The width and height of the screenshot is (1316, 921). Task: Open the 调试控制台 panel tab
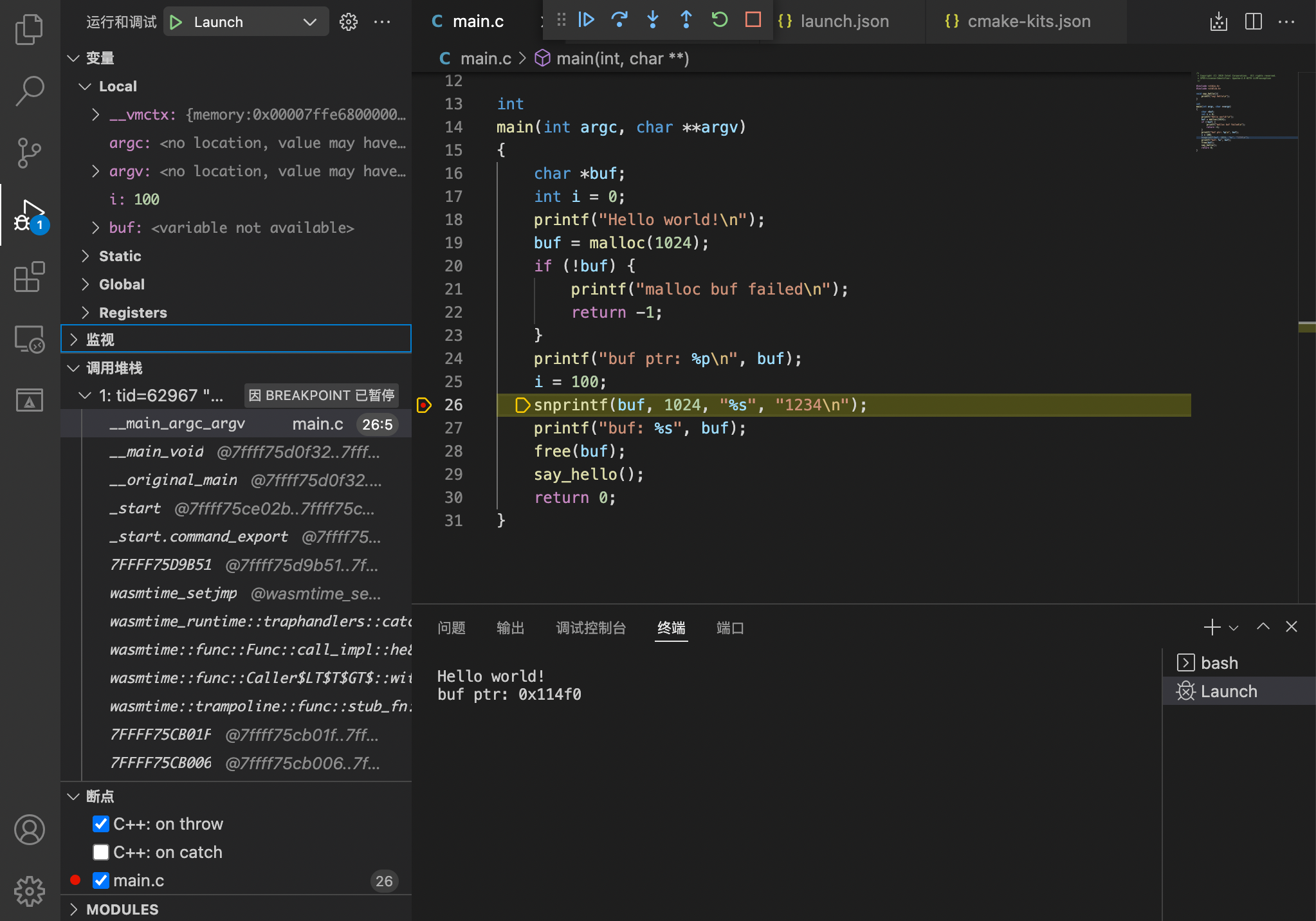tap(590, 628)
